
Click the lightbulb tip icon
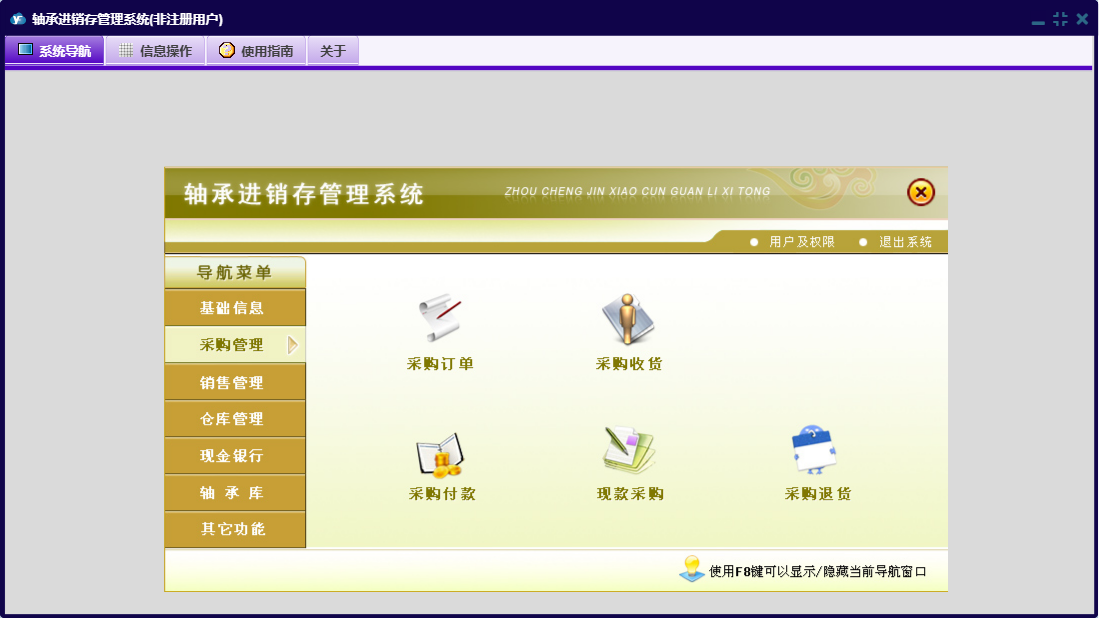pos(691,568)
